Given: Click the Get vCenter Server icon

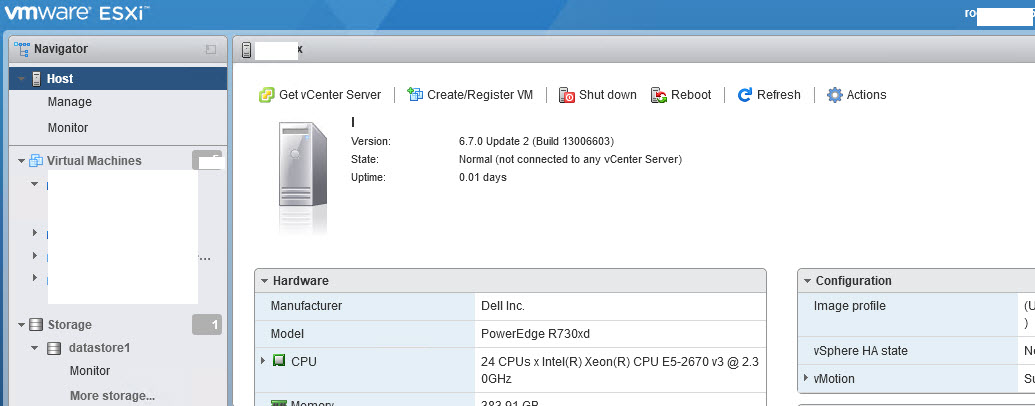Looking at the screenshot, I should coord(267,95).
